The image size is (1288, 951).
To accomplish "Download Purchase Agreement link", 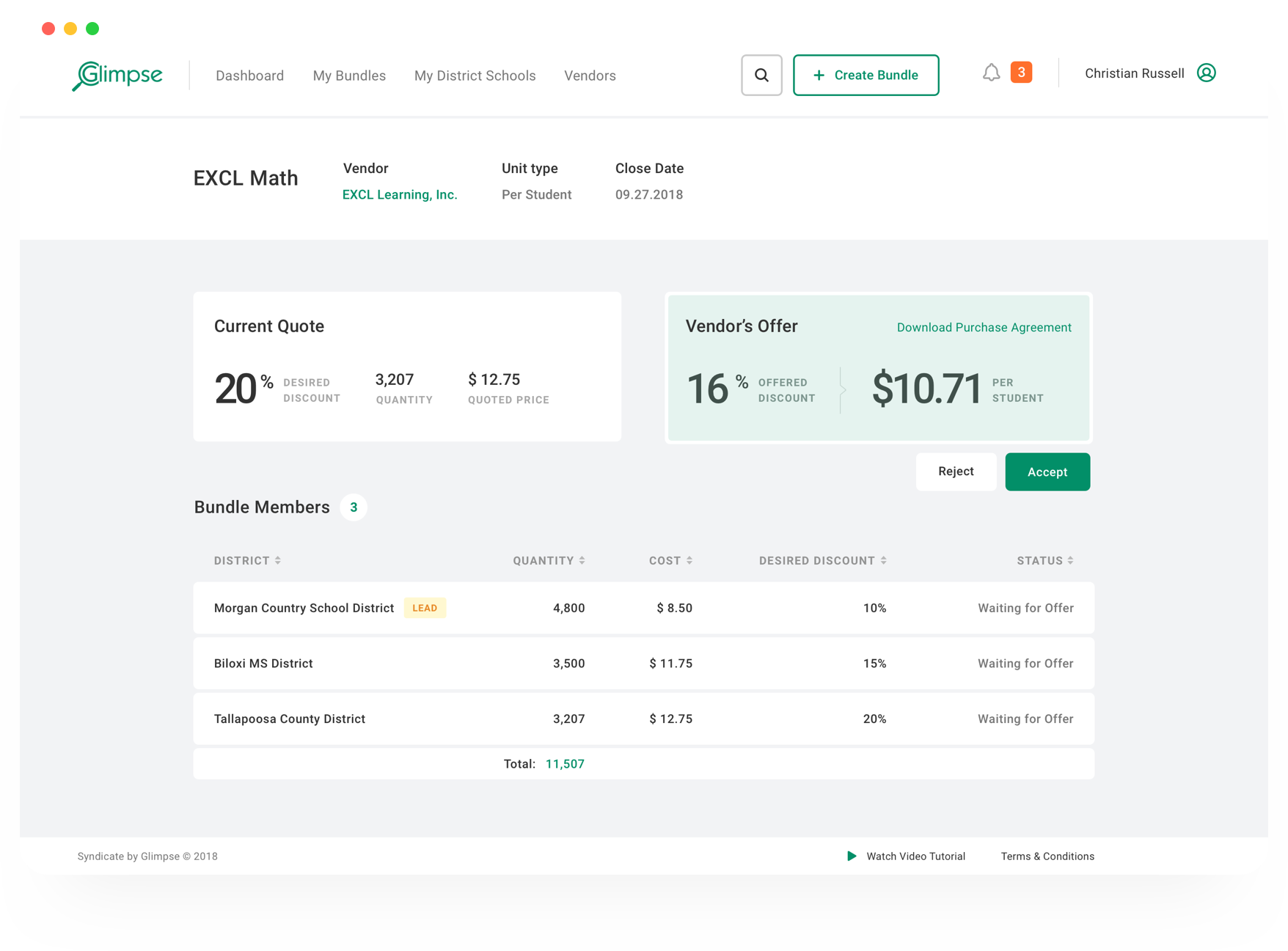I will (x=984, y=327).
